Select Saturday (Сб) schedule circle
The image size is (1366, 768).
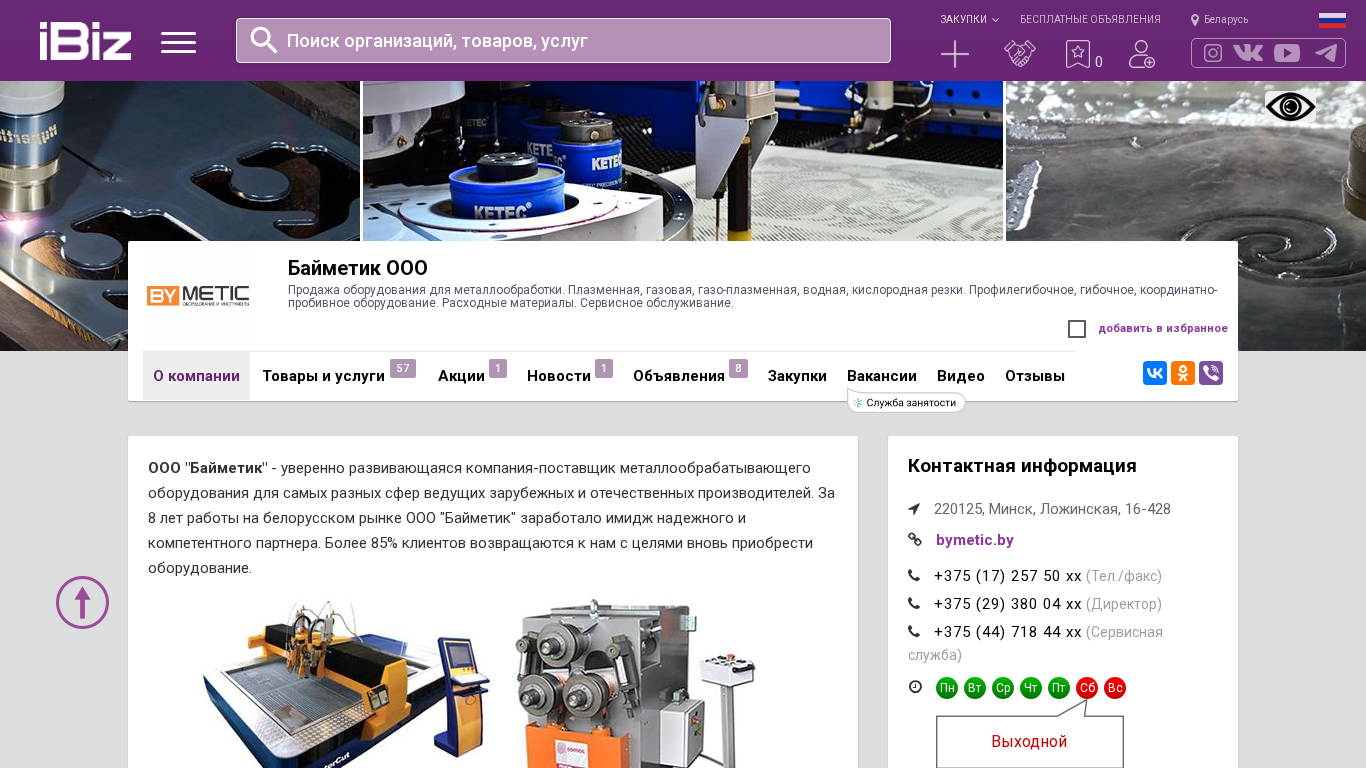pyautogui.click(x=1087, y=688)
